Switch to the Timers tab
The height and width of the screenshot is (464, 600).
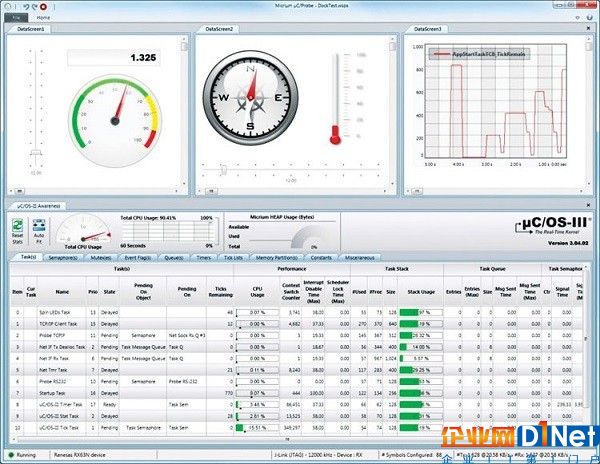(204, 258)
